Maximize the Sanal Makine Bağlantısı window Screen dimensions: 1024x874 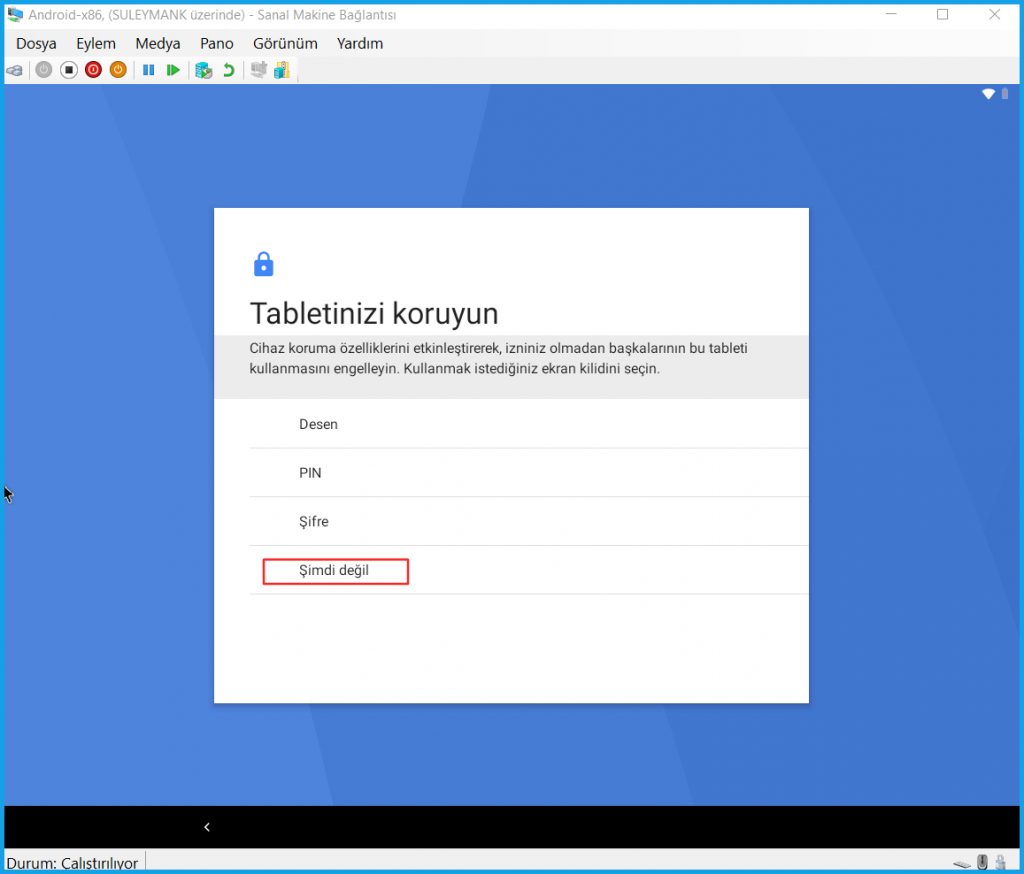click(942, 14)
